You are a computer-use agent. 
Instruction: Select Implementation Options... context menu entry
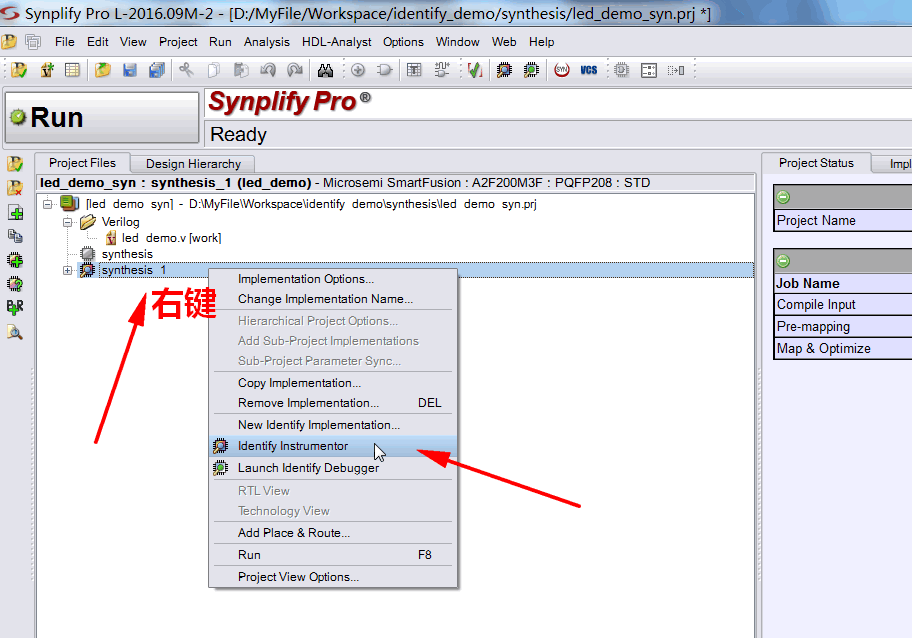333,279
